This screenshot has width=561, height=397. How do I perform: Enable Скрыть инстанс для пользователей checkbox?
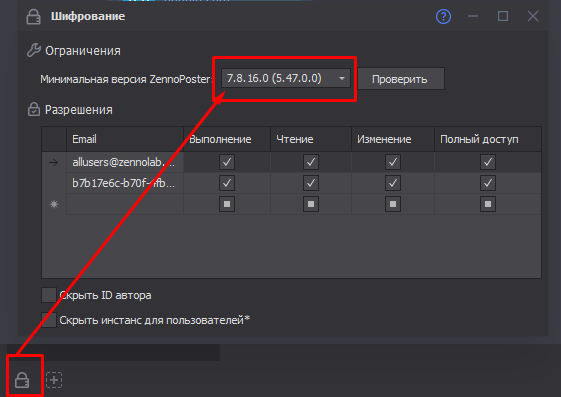pos(49,320)
